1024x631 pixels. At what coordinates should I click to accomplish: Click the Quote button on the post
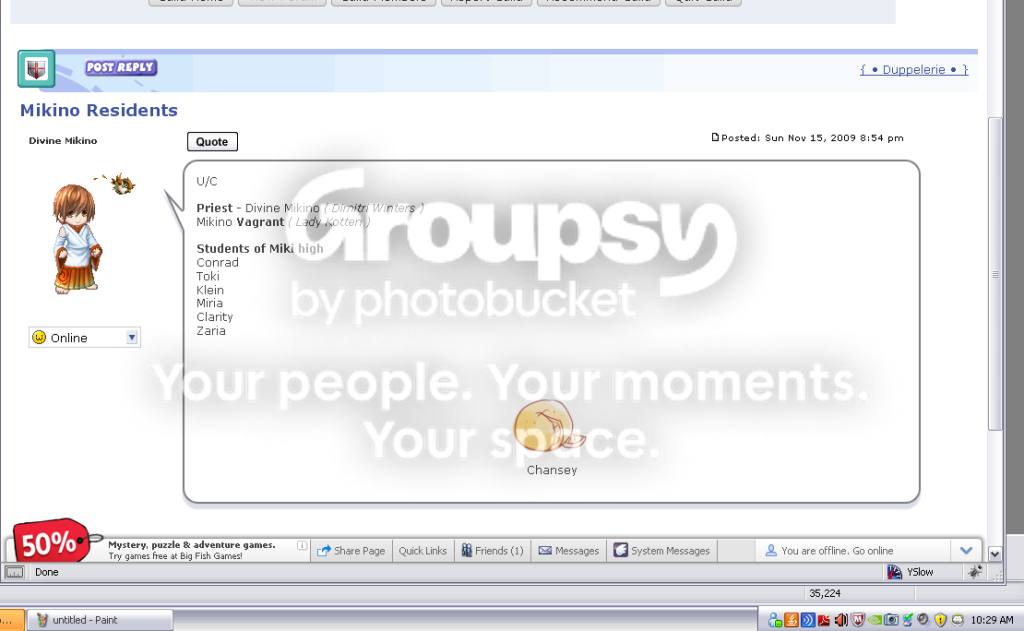(x=212, y=142)
